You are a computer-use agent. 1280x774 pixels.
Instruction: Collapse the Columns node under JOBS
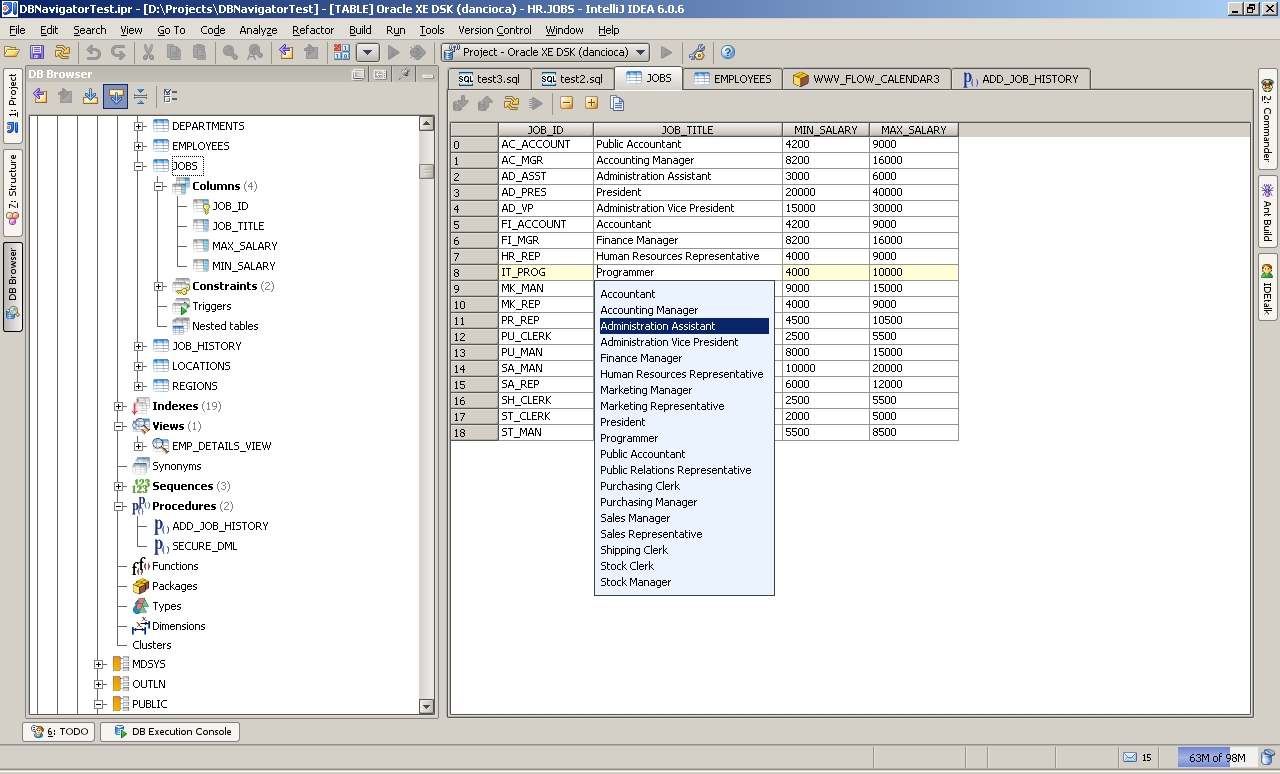pyautogui.click(x=159, y=186)
